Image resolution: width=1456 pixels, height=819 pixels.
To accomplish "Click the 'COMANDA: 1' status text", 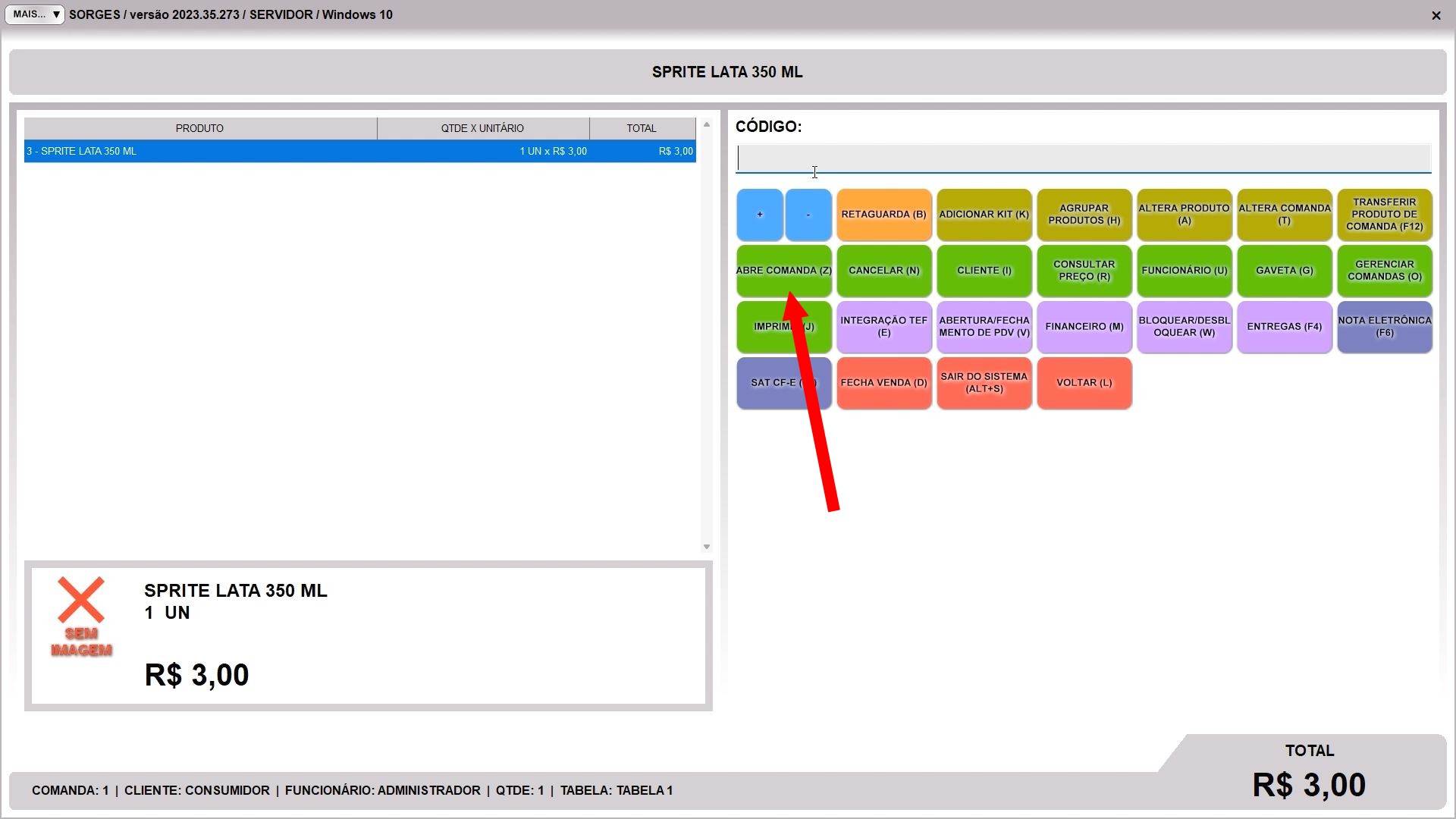I will tap(70, 790).
